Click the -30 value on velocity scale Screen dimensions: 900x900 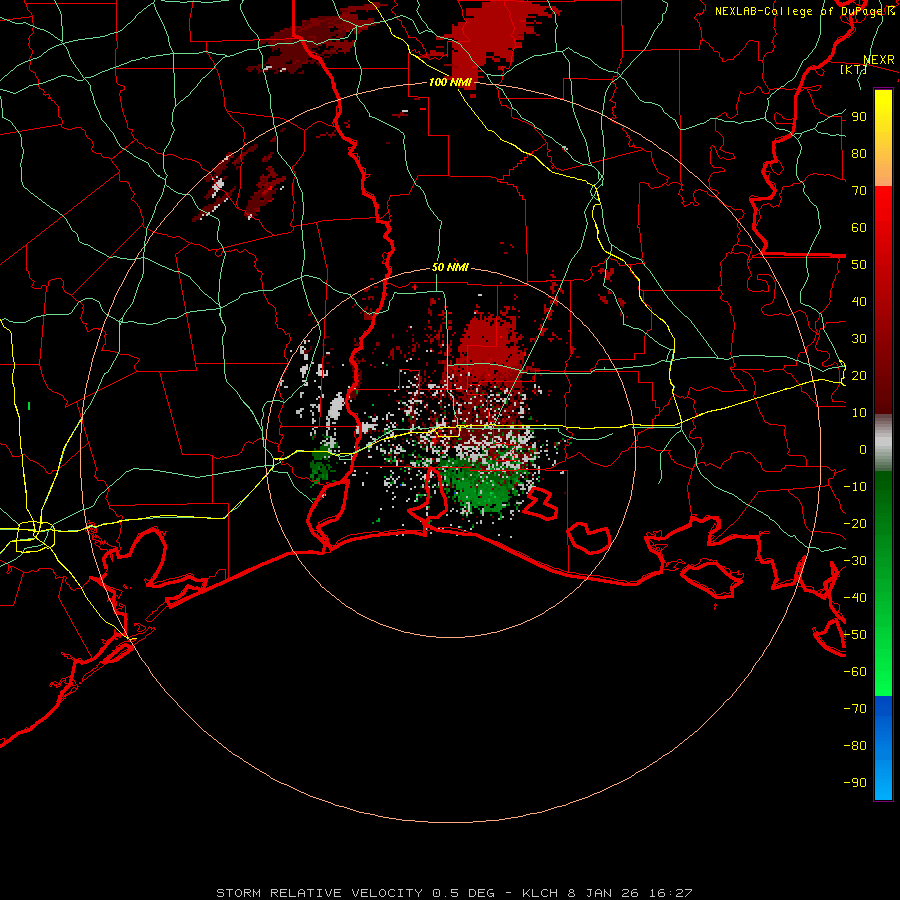pyautogui.click(x=855, y=561)
